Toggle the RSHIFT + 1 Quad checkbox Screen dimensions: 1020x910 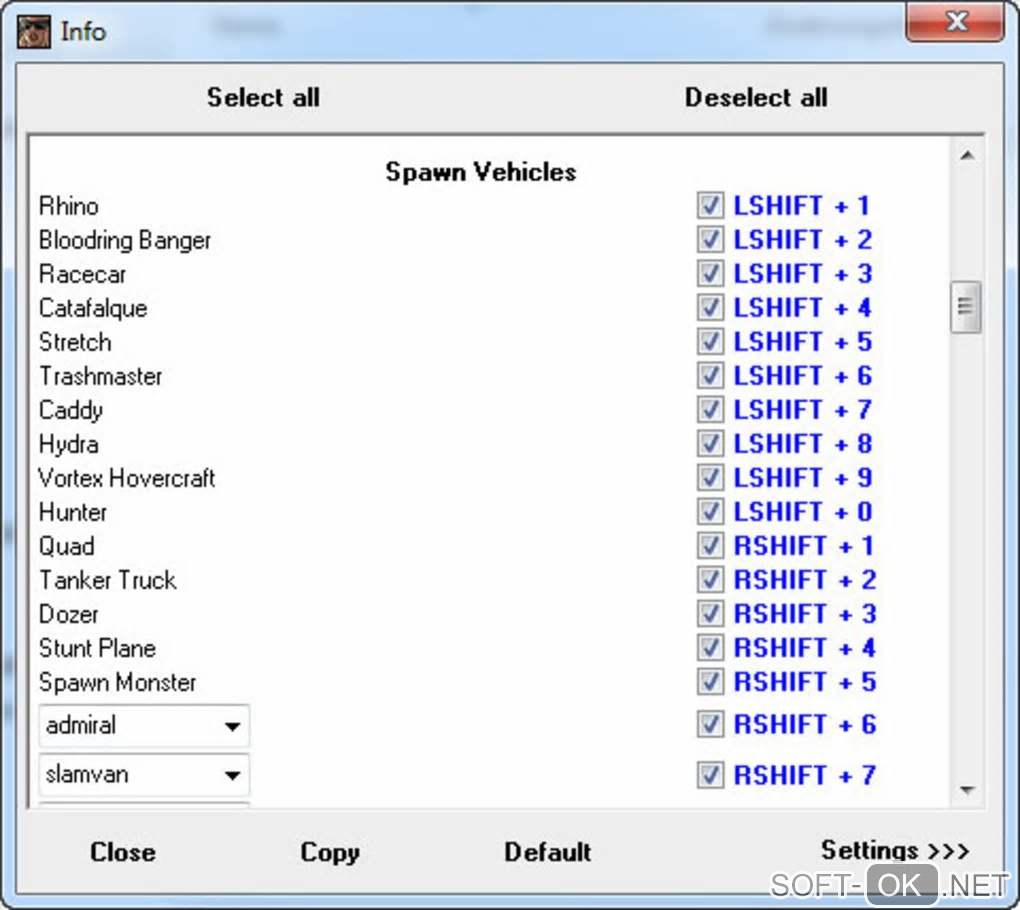(x=710, y=546)
